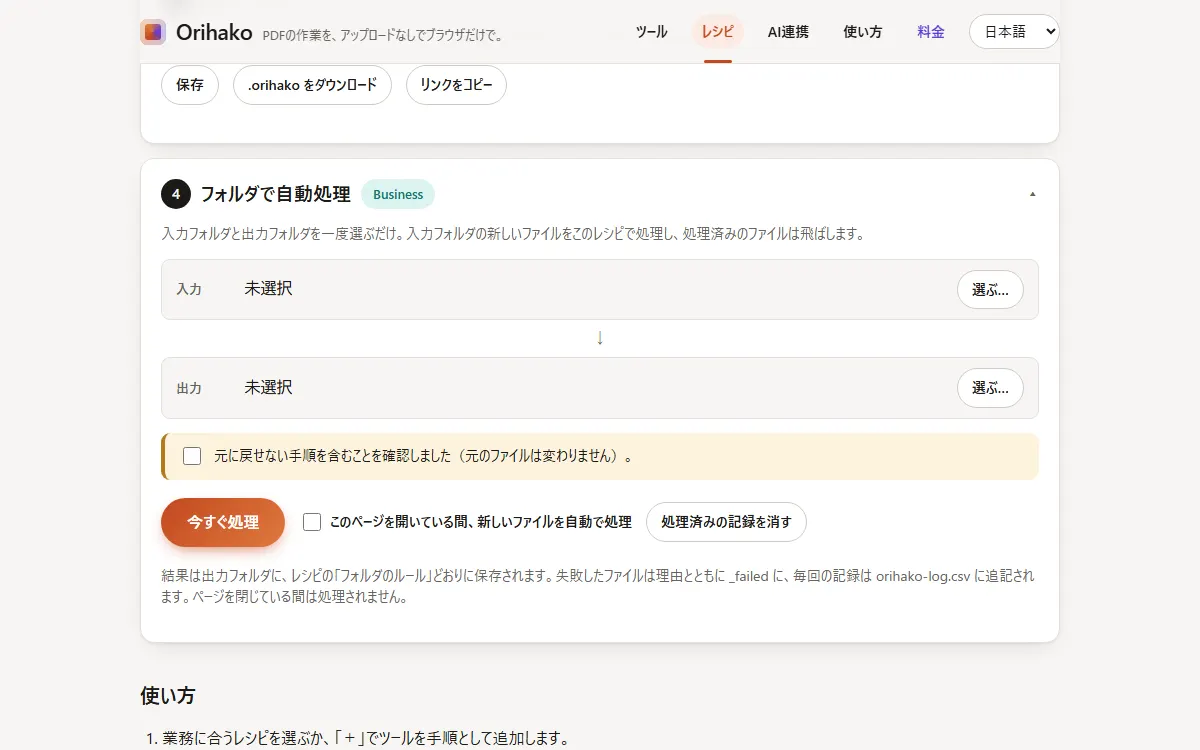Choose the 入力 folder with 選ぶ…
Viewport: 1200px width, 750px height.
990,289
